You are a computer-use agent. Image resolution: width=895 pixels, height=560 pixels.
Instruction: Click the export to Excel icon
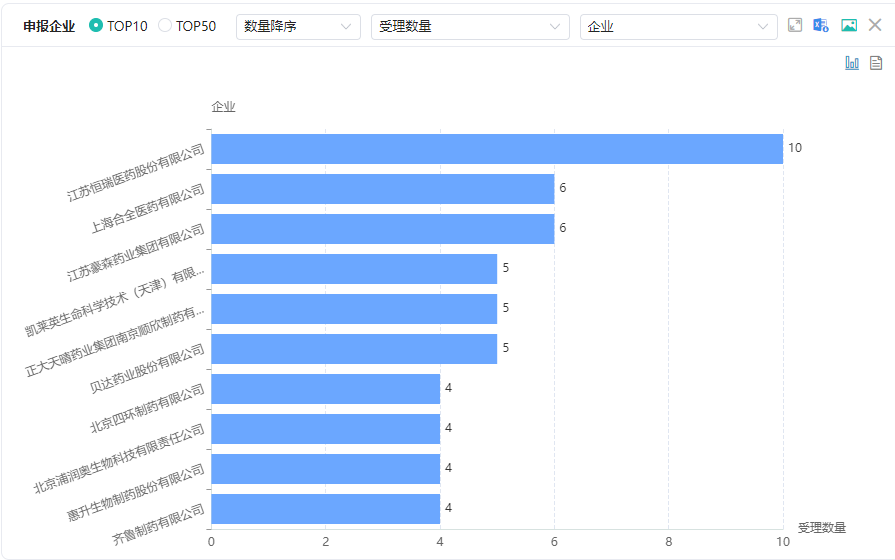coord(821,25)
